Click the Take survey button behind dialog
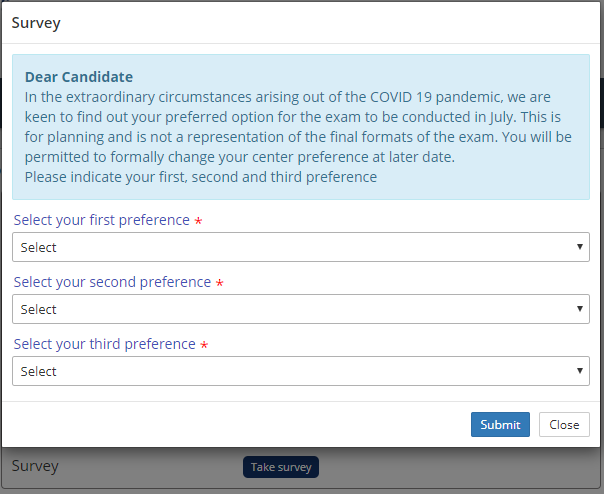Screen dimensions: 604x494 (280, 467)
